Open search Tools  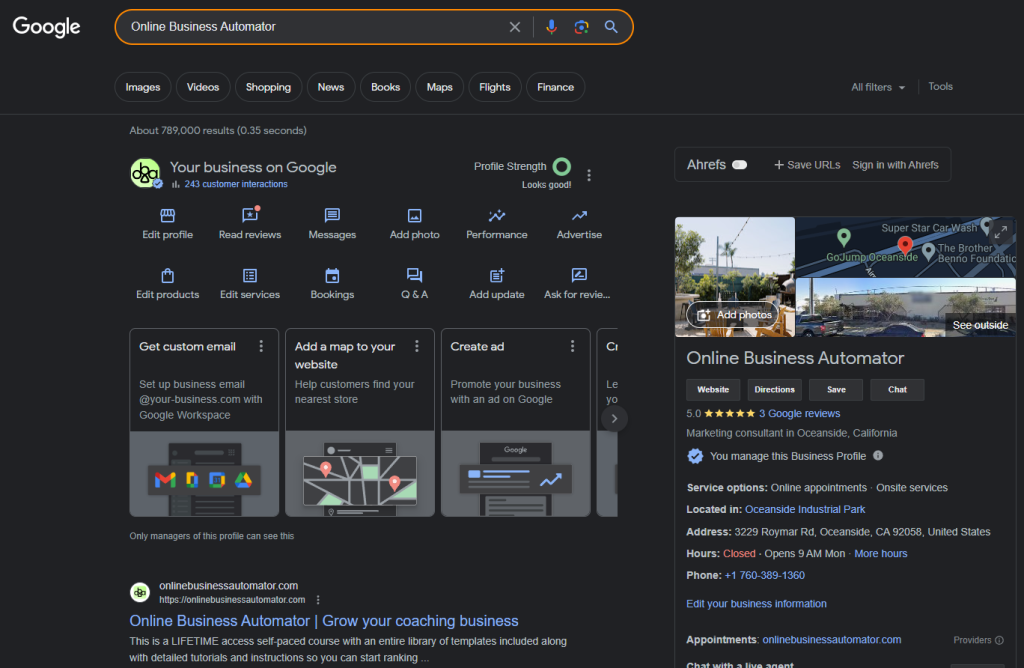(x=940, y=86)
